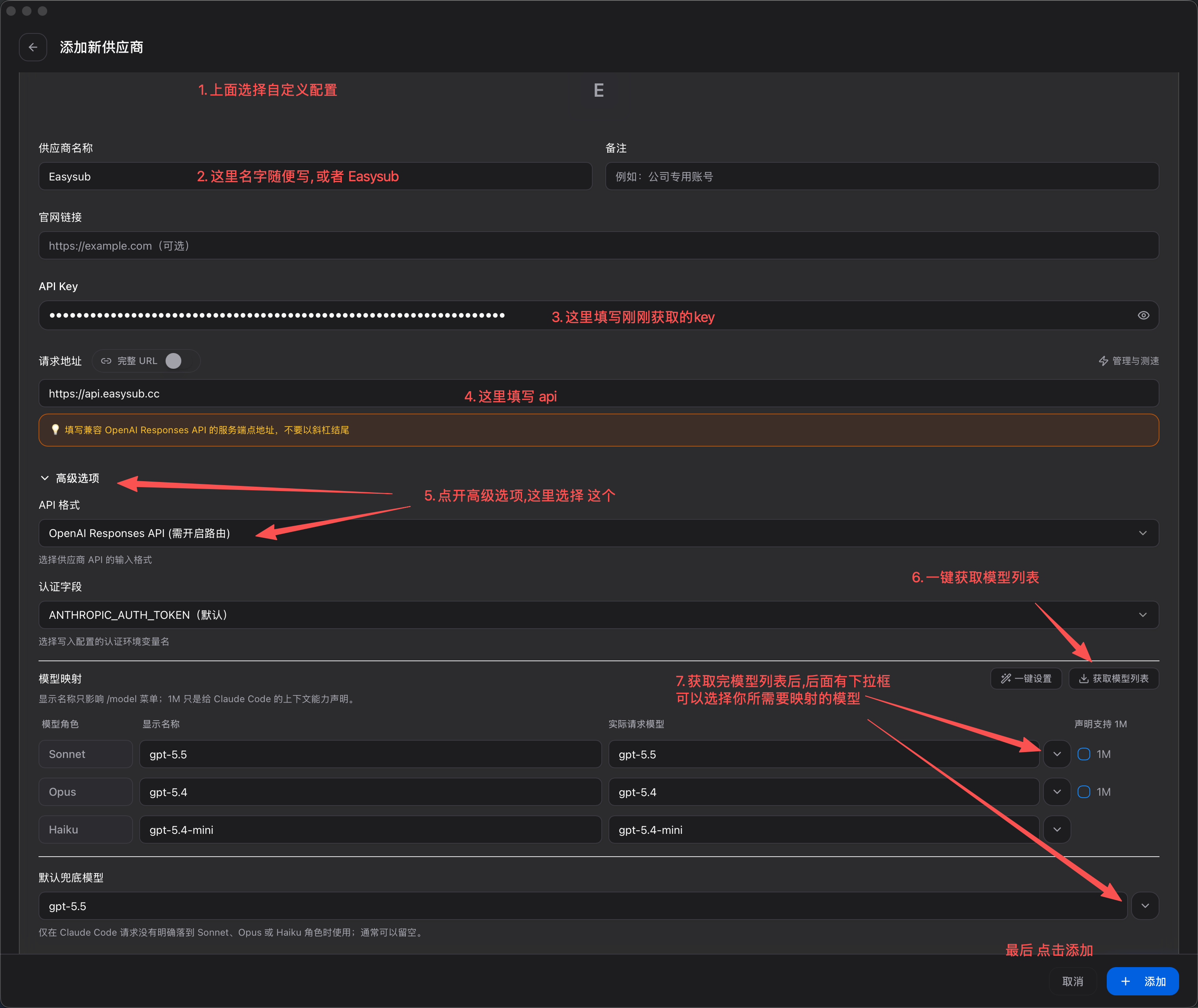The image size is (1198, 1008).
Task: Click the window close button
Action: tap(11, 11)
